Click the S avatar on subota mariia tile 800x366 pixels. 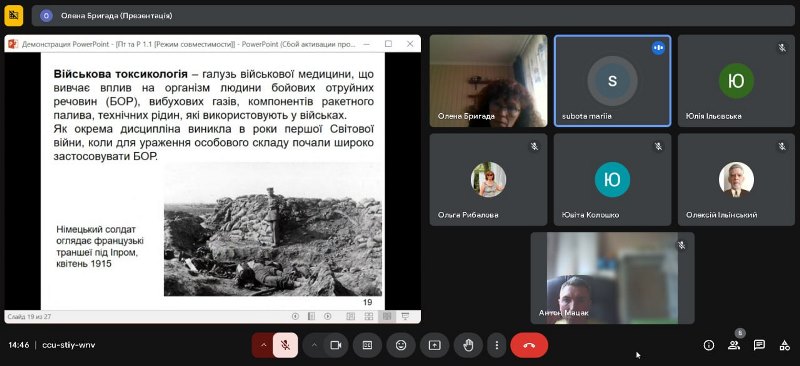coord(612,81)
